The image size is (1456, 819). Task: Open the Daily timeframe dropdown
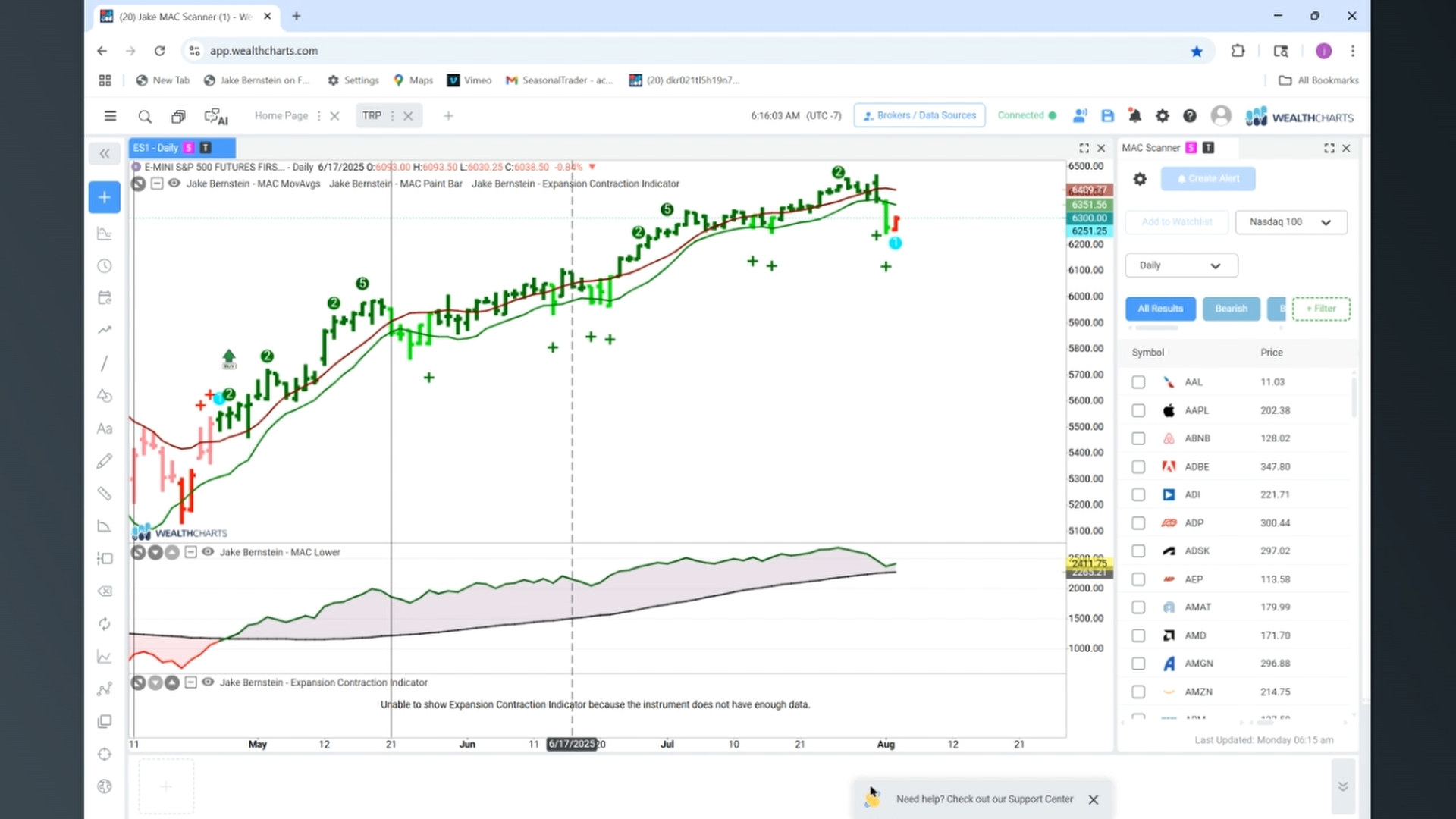click(1181, 265)
